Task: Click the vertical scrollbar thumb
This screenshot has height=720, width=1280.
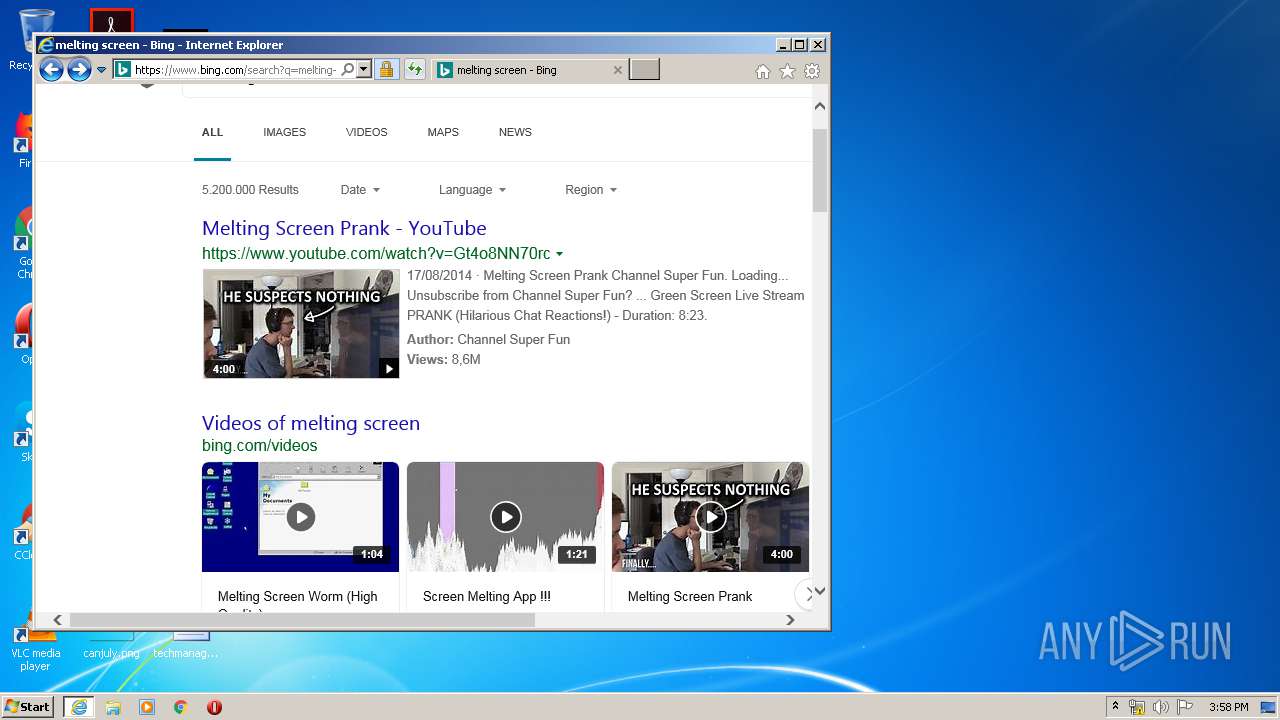Action: click(x=820, y=170)
